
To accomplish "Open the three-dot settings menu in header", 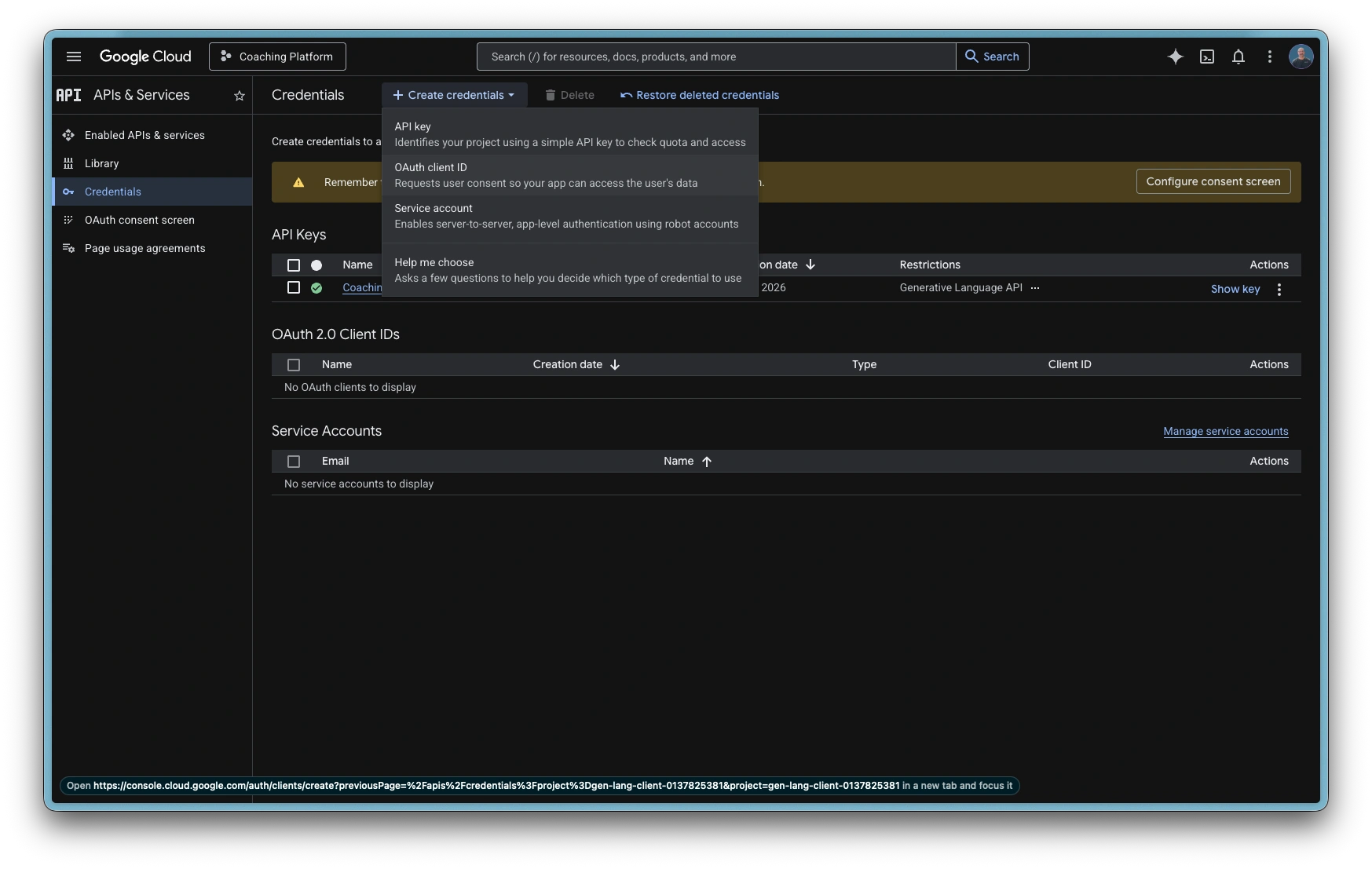I will coord(1269,57).
